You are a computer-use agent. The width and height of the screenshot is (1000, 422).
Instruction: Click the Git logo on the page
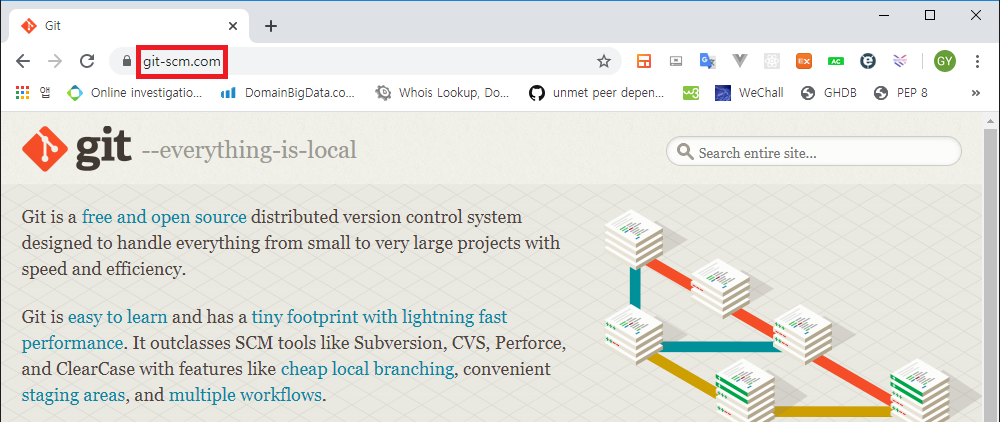click(x=77, y=149)
